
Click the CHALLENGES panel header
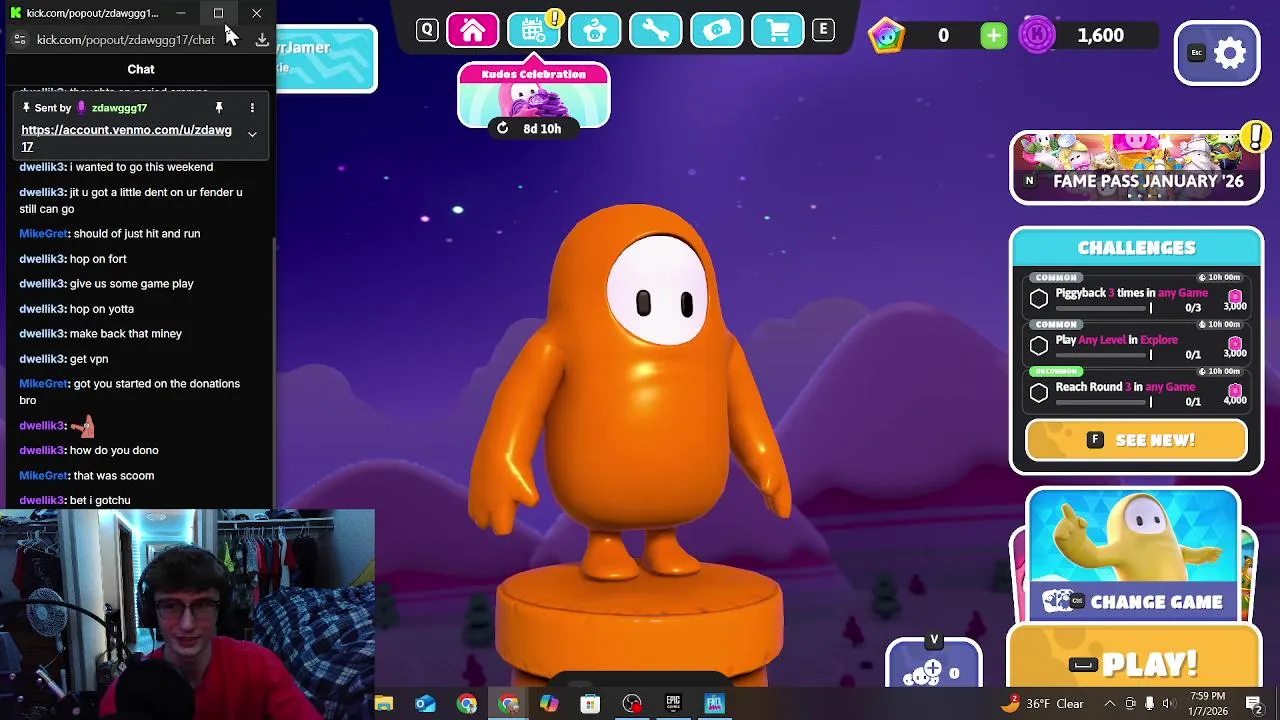pyautogui.click(x=1136, y=248)
